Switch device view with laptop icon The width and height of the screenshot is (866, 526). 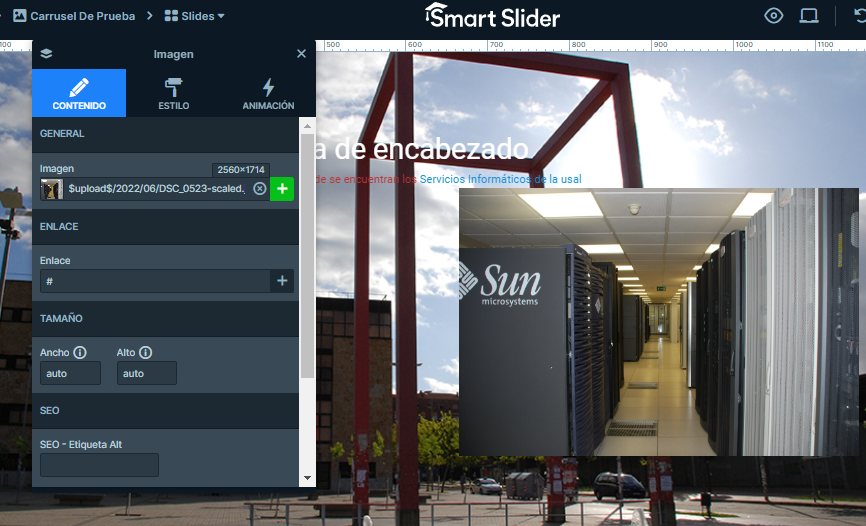pyautogui.click(x=809, y=15)
